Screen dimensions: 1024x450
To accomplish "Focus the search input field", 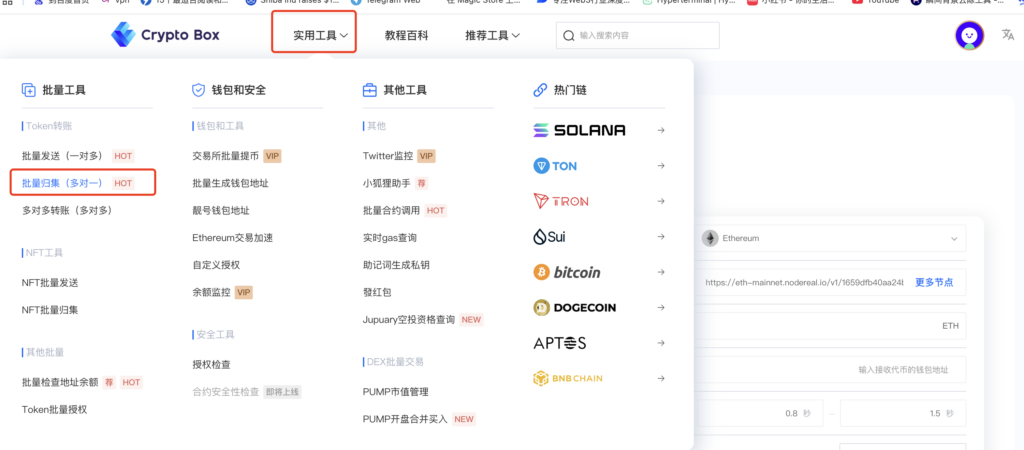I will pos(637,35).
